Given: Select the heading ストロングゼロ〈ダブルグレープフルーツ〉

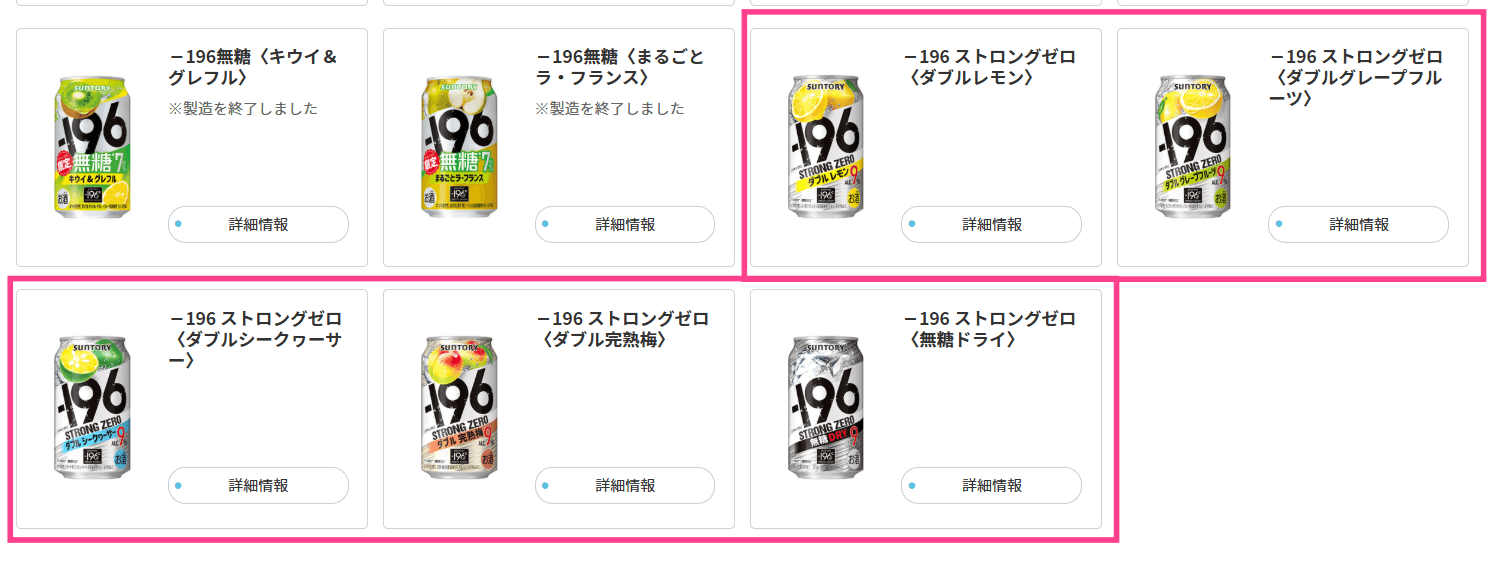Looking at the screenshot, I should click(1356, 78).
